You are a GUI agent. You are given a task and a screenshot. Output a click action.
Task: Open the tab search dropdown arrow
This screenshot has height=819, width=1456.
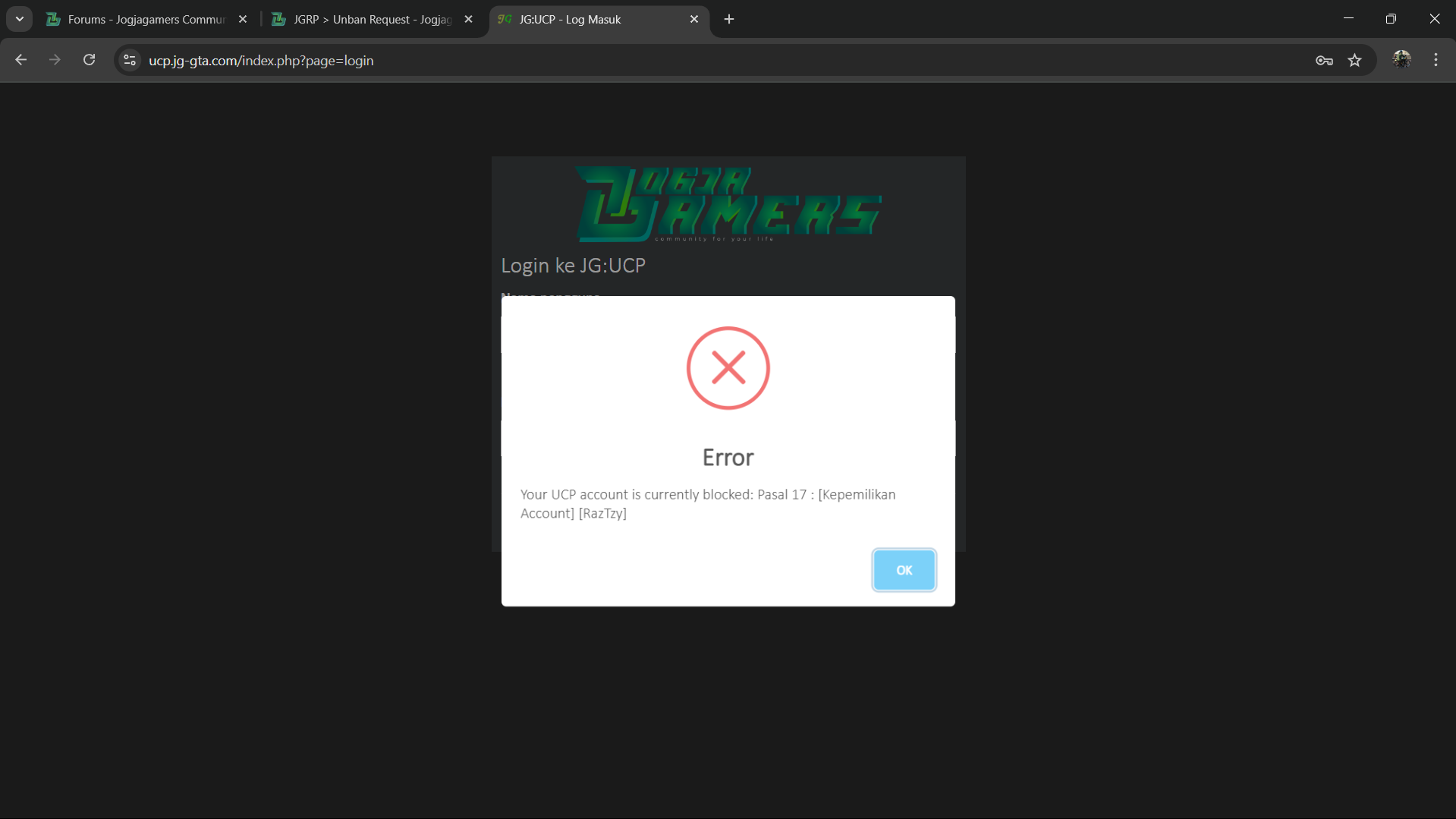pos(20,19)
